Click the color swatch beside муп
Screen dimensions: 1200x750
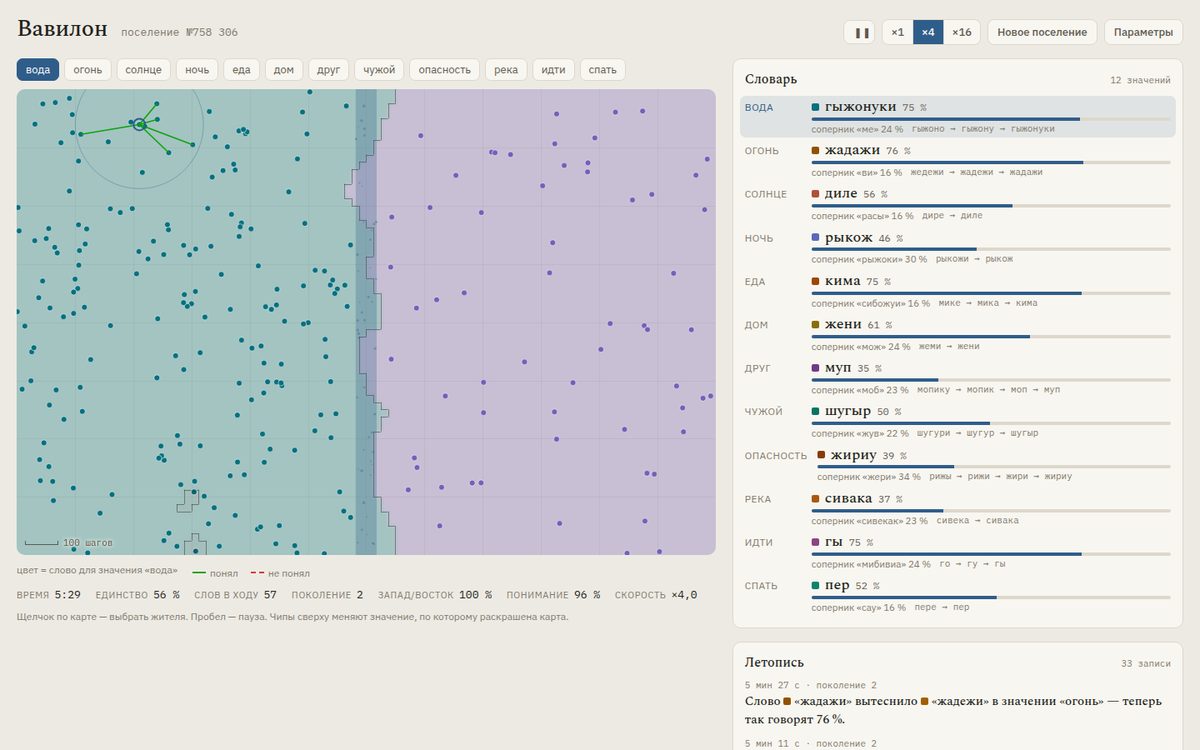(816, 369)
